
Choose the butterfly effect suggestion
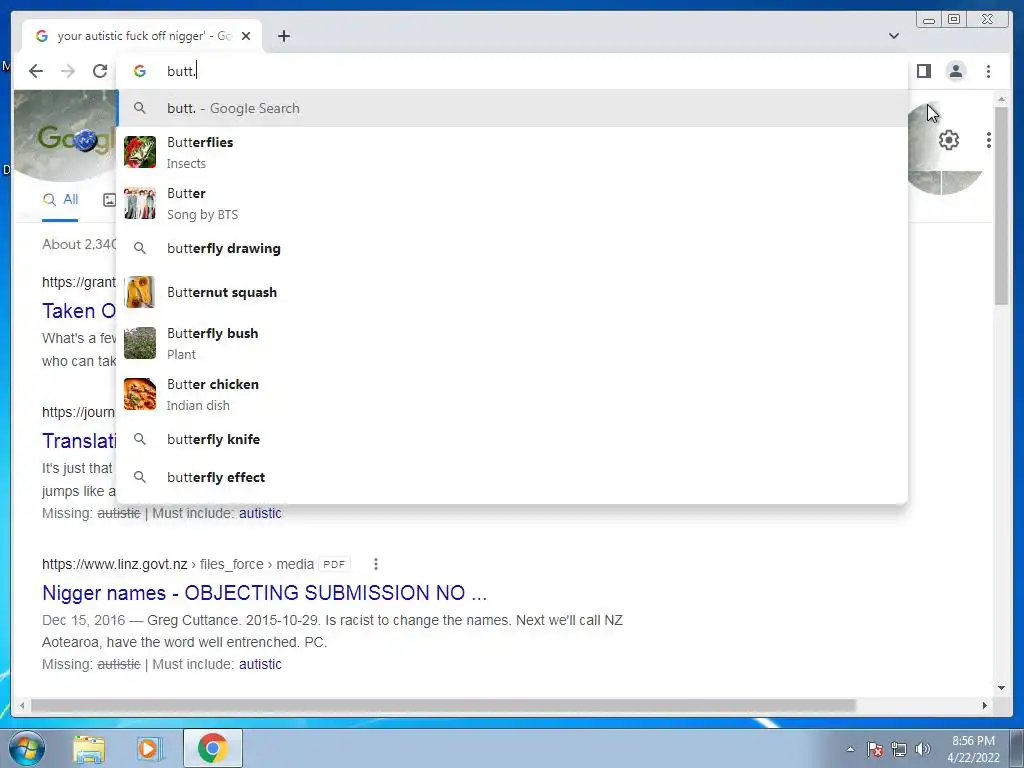click(512, 477)
